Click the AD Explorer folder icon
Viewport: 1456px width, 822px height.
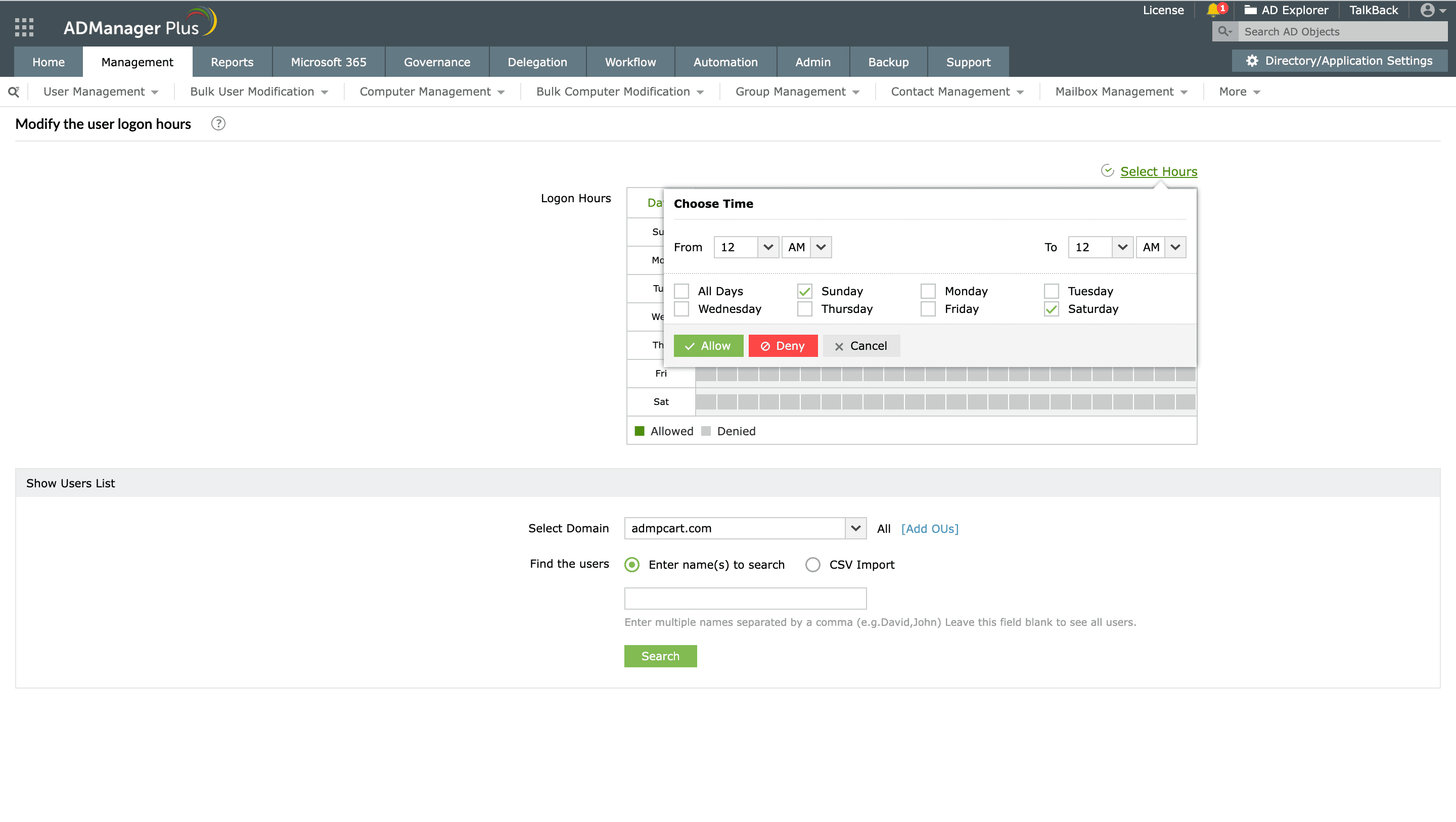point(1250,10)
